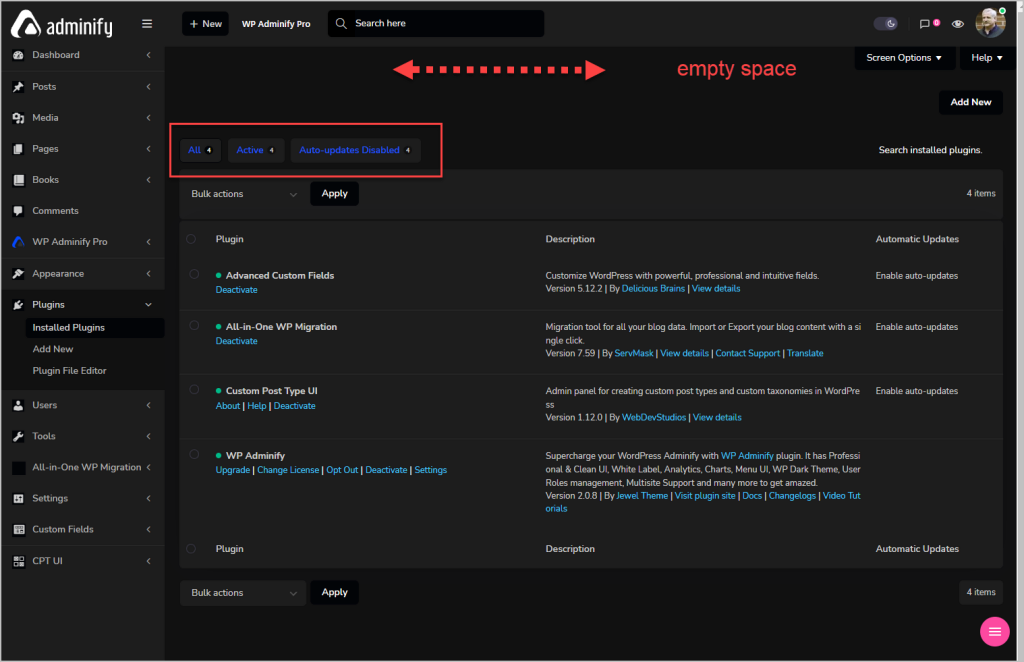Click the + New button

click(x=205, y=24)
